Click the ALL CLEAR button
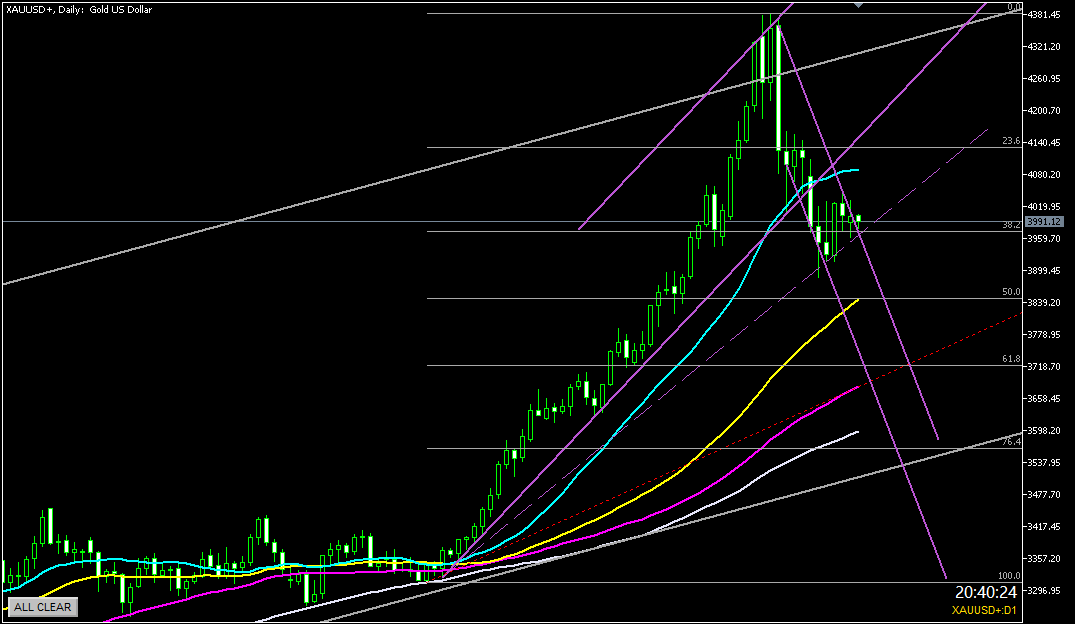The height and width of the screenshot is (624, 1075). pos(42,606)
